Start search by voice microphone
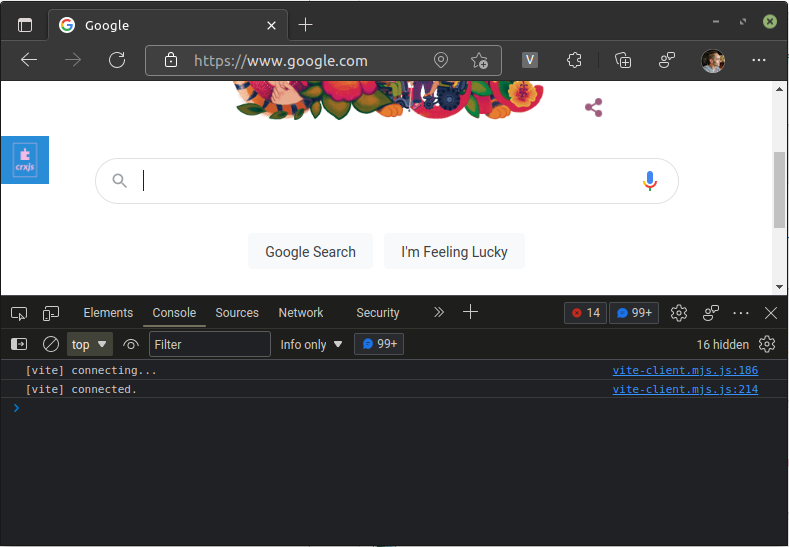The width and height of the screenshot is (789, 547). (650, 181)
